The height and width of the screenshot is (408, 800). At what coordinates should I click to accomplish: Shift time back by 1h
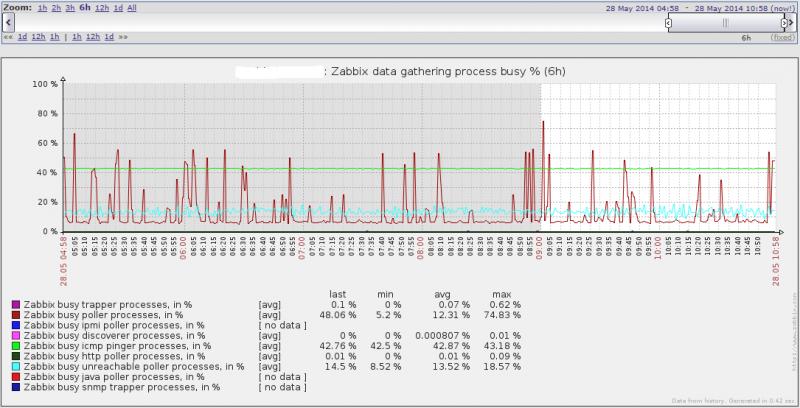pyautogui.click(x=55, y=37)
